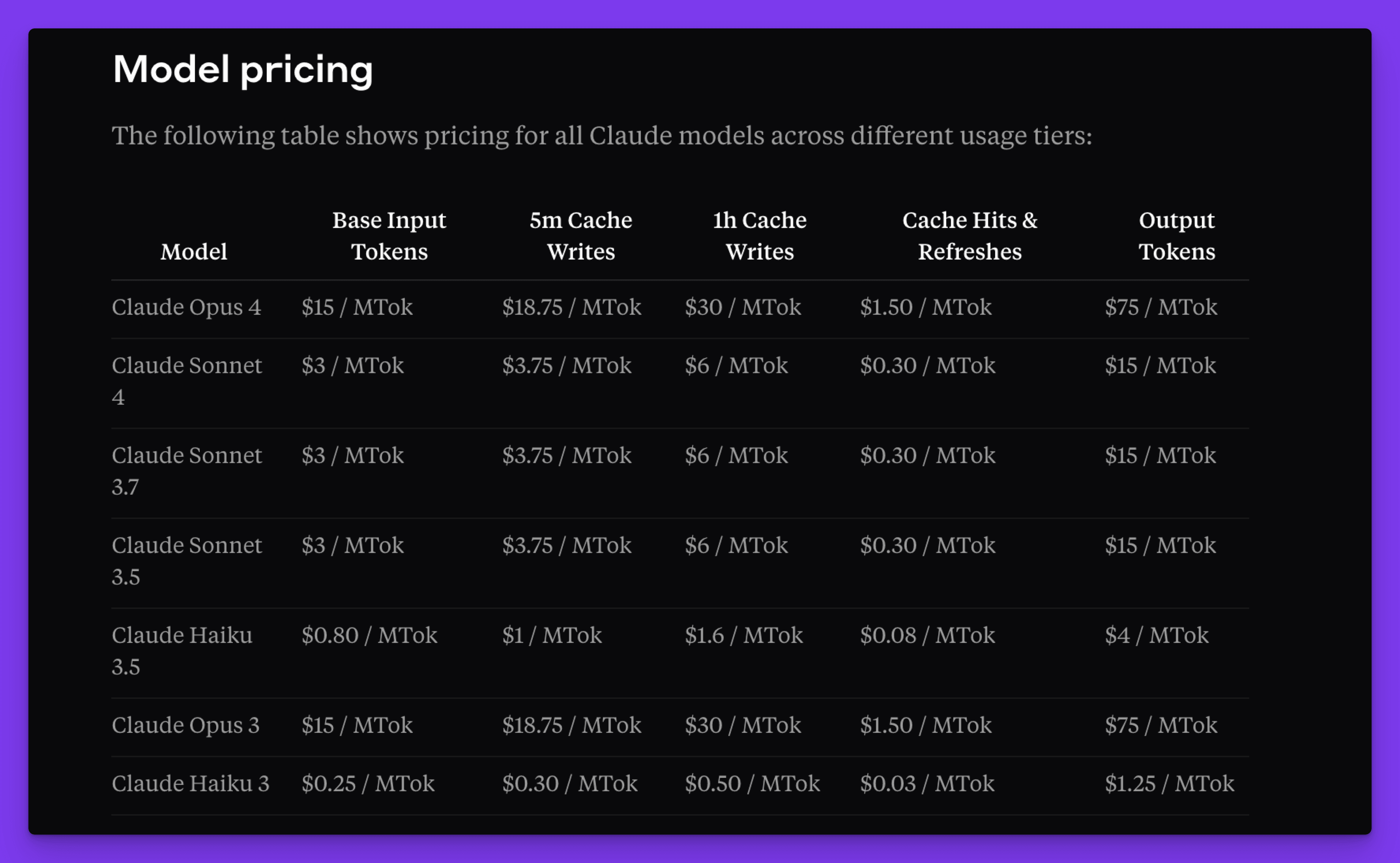The height and width of the screenshot is (863, 1400).
Task: Click Claude Haiku 3 output price $1.25
Action: pos(1169,783)
